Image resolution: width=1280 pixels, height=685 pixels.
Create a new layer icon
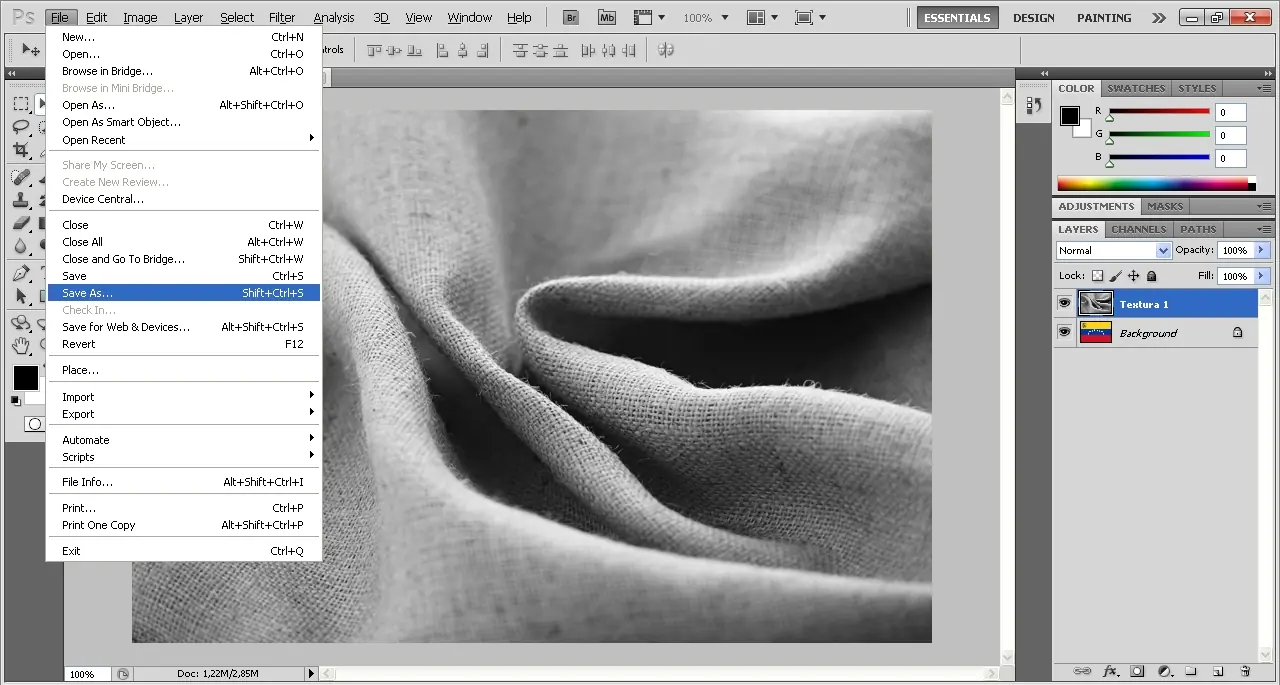pyautogui.click(x=1218, y=671)
